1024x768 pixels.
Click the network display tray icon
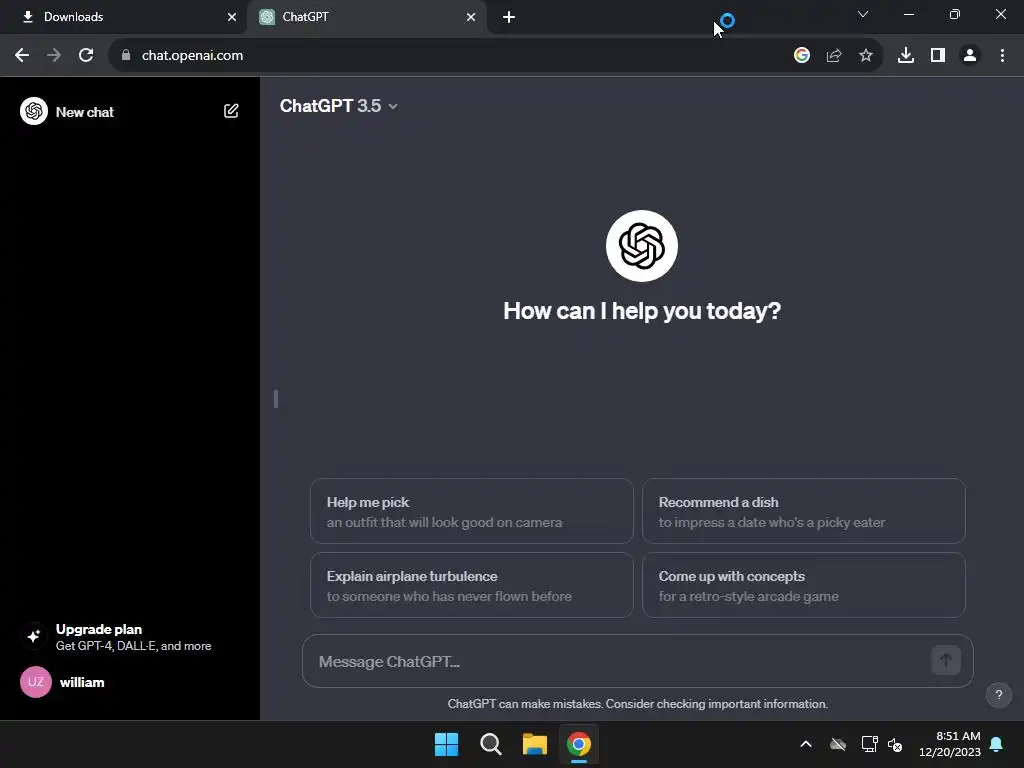click(x=869, y=744)
